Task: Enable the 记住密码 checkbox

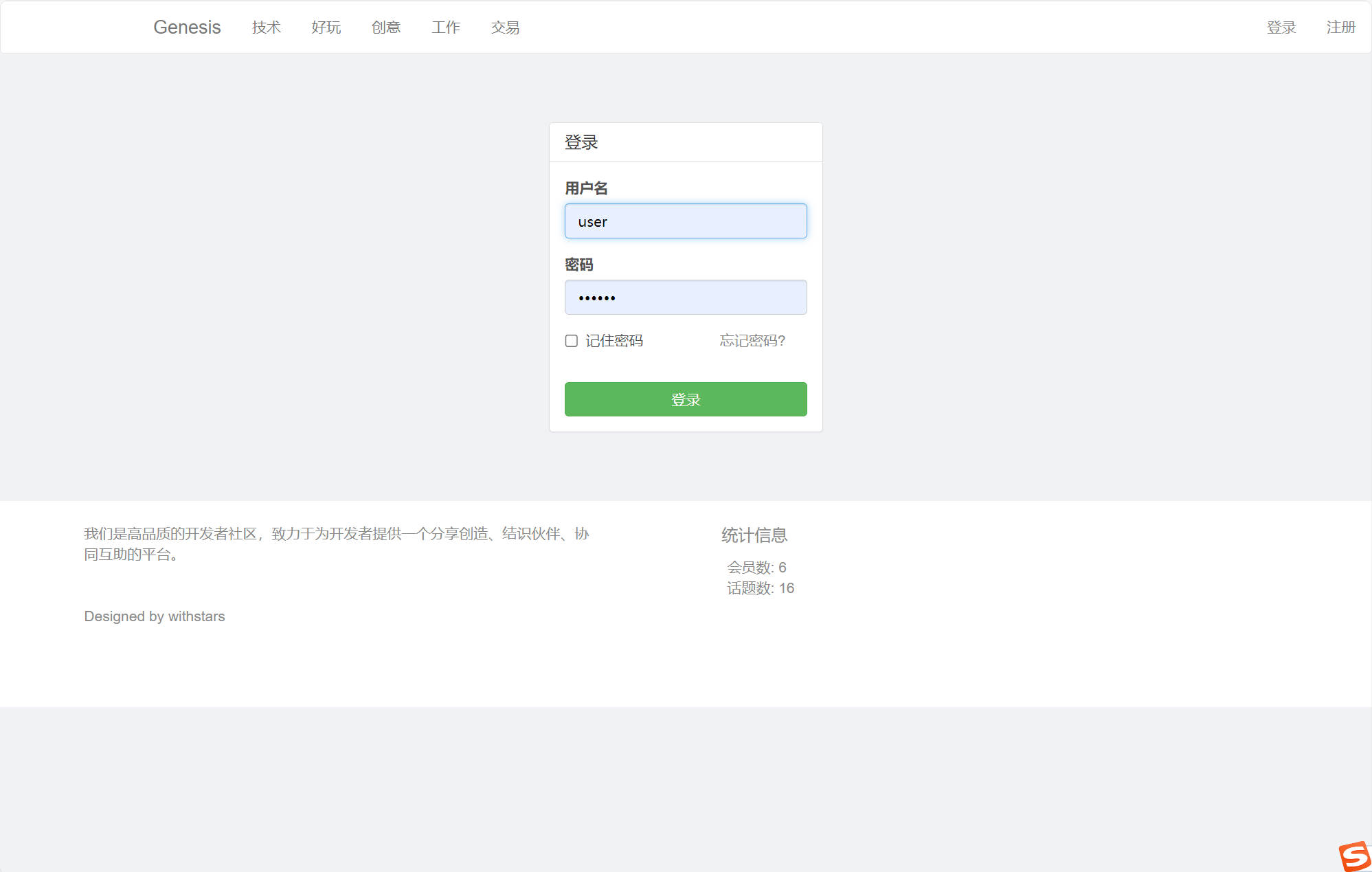Action: point(570,340)
